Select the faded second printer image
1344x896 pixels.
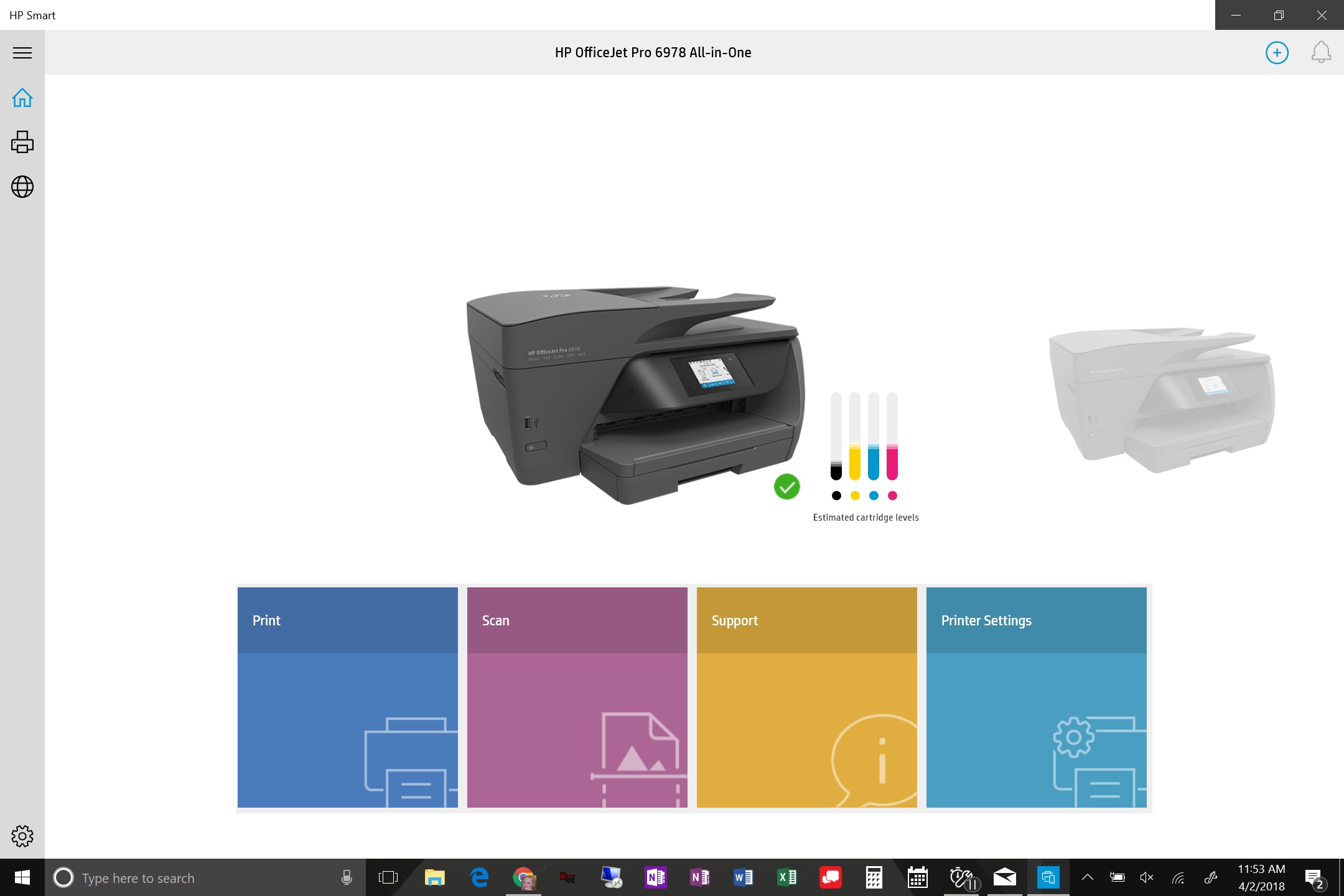1161,398
